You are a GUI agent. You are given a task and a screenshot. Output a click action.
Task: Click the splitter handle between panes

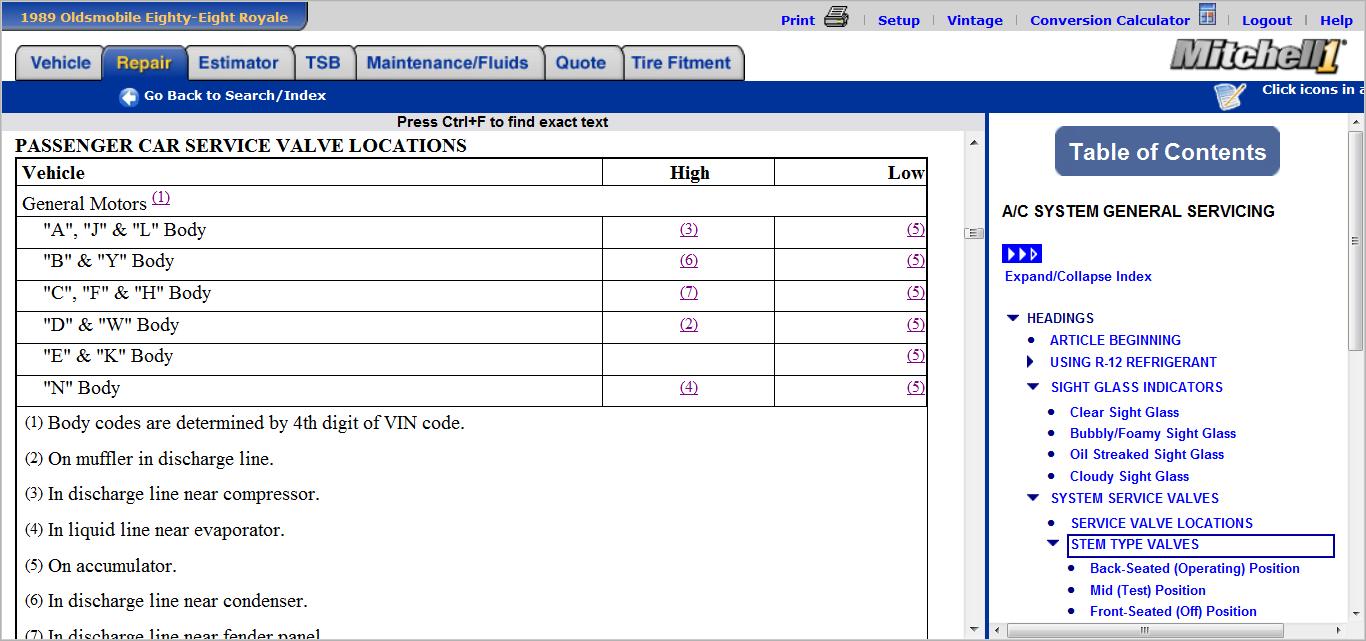point(974,234)
